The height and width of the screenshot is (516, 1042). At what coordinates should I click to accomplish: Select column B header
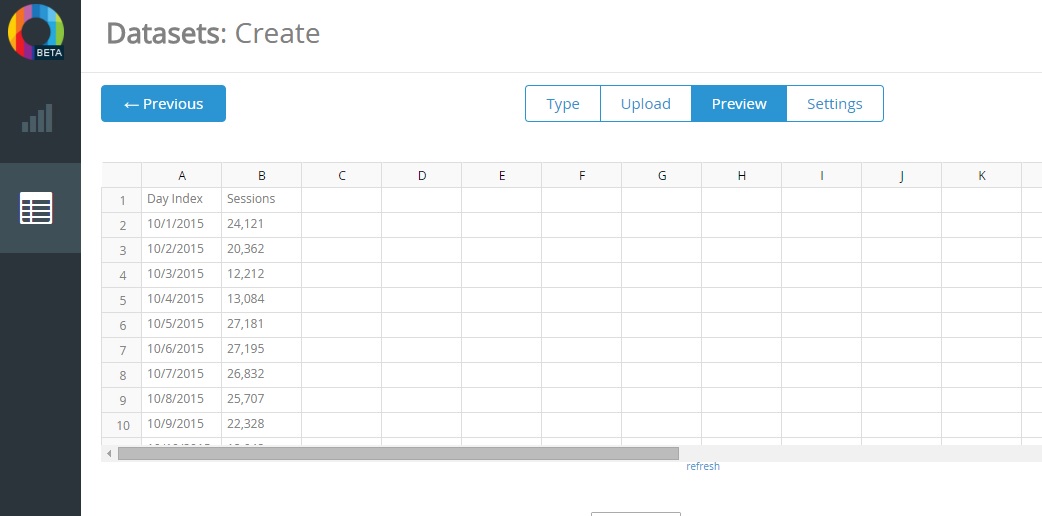point(261,175)
